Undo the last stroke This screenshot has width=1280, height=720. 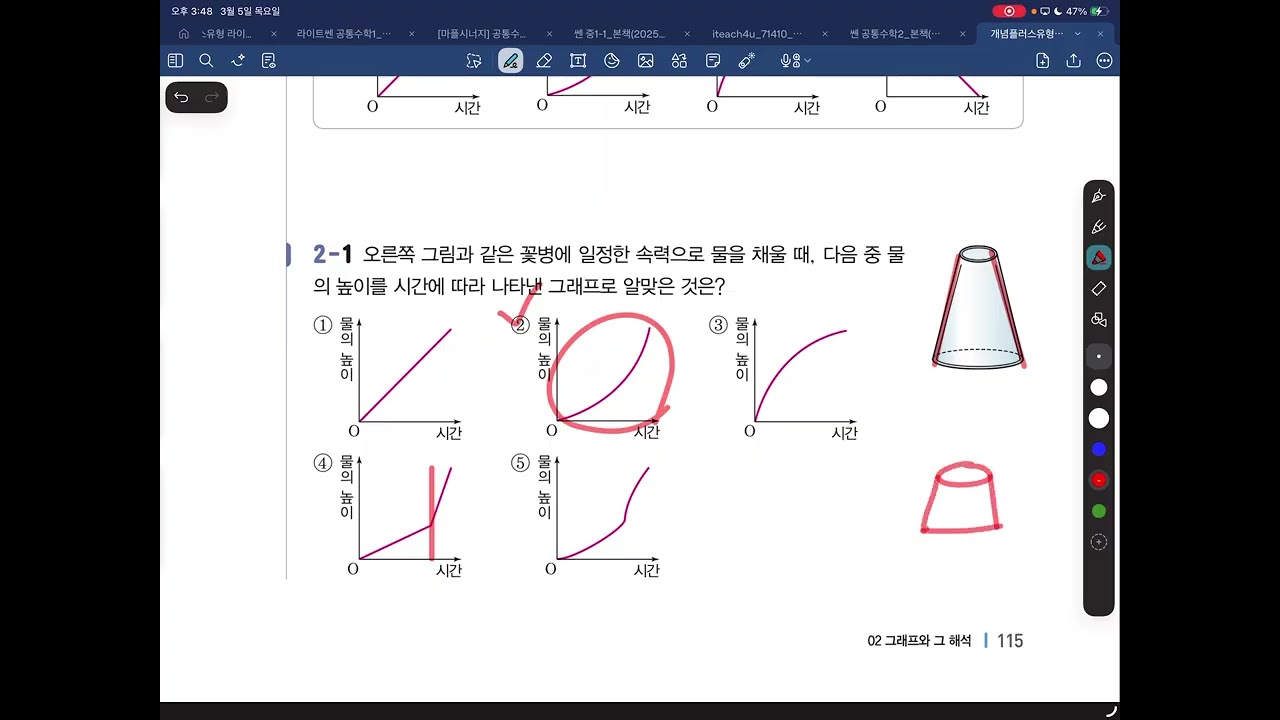(181, 97)
